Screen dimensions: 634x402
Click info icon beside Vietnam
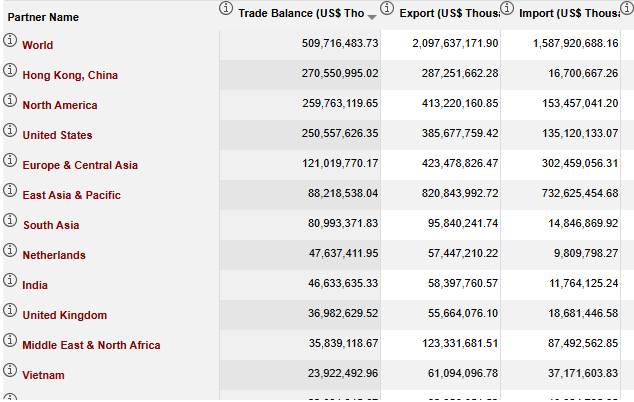click(10, 370)
